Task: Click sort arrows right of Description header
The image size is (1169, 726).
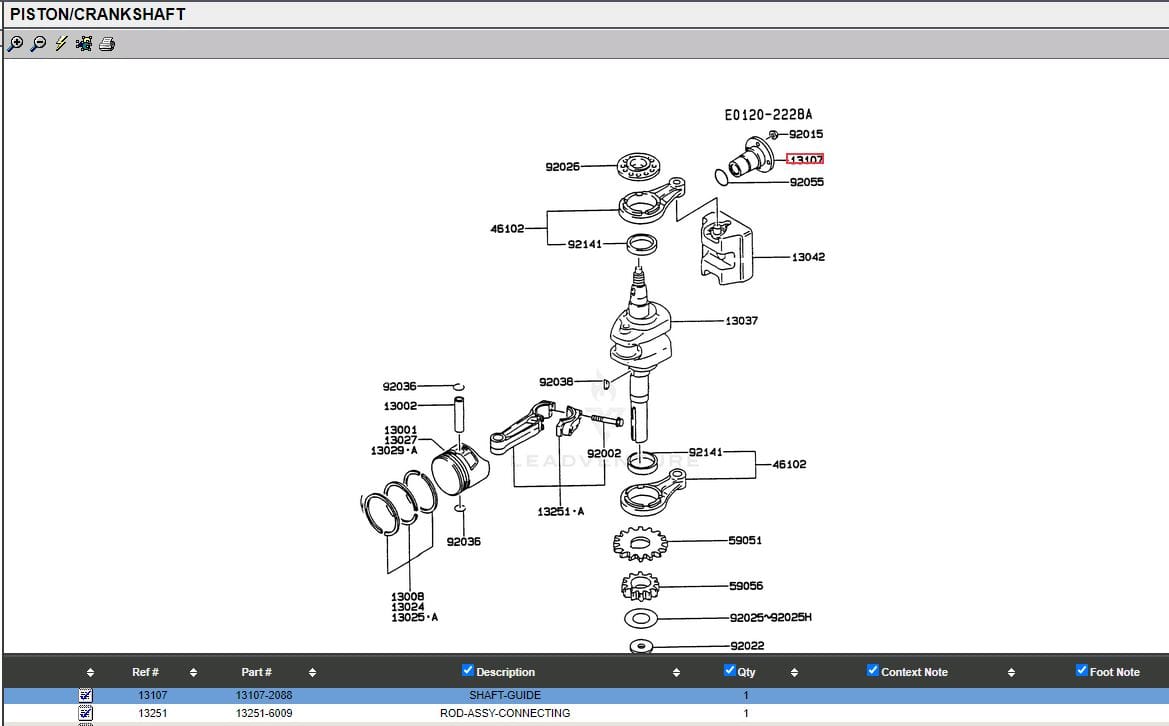Action: (x=676, y=672)
